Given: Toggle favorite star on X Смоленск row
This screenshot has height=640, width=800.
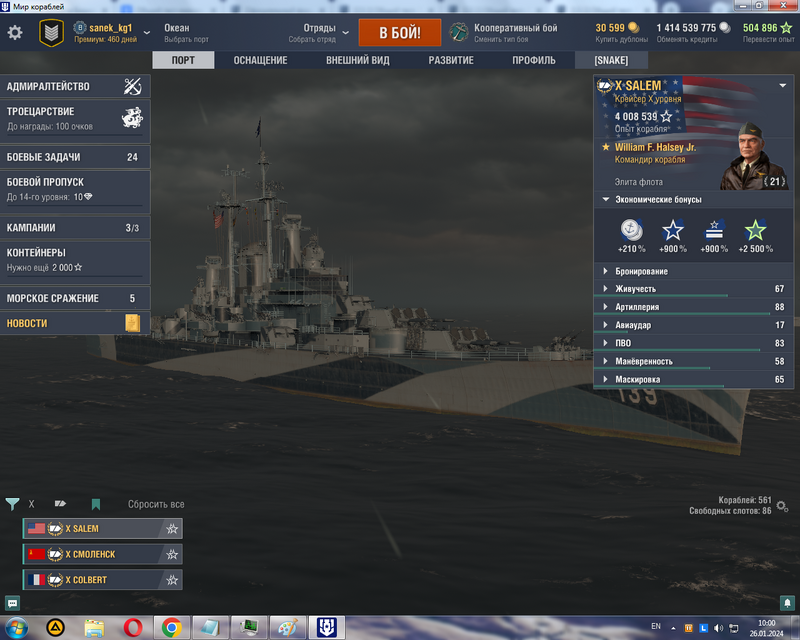Looking at the screenshot, I should coord(172,554).
